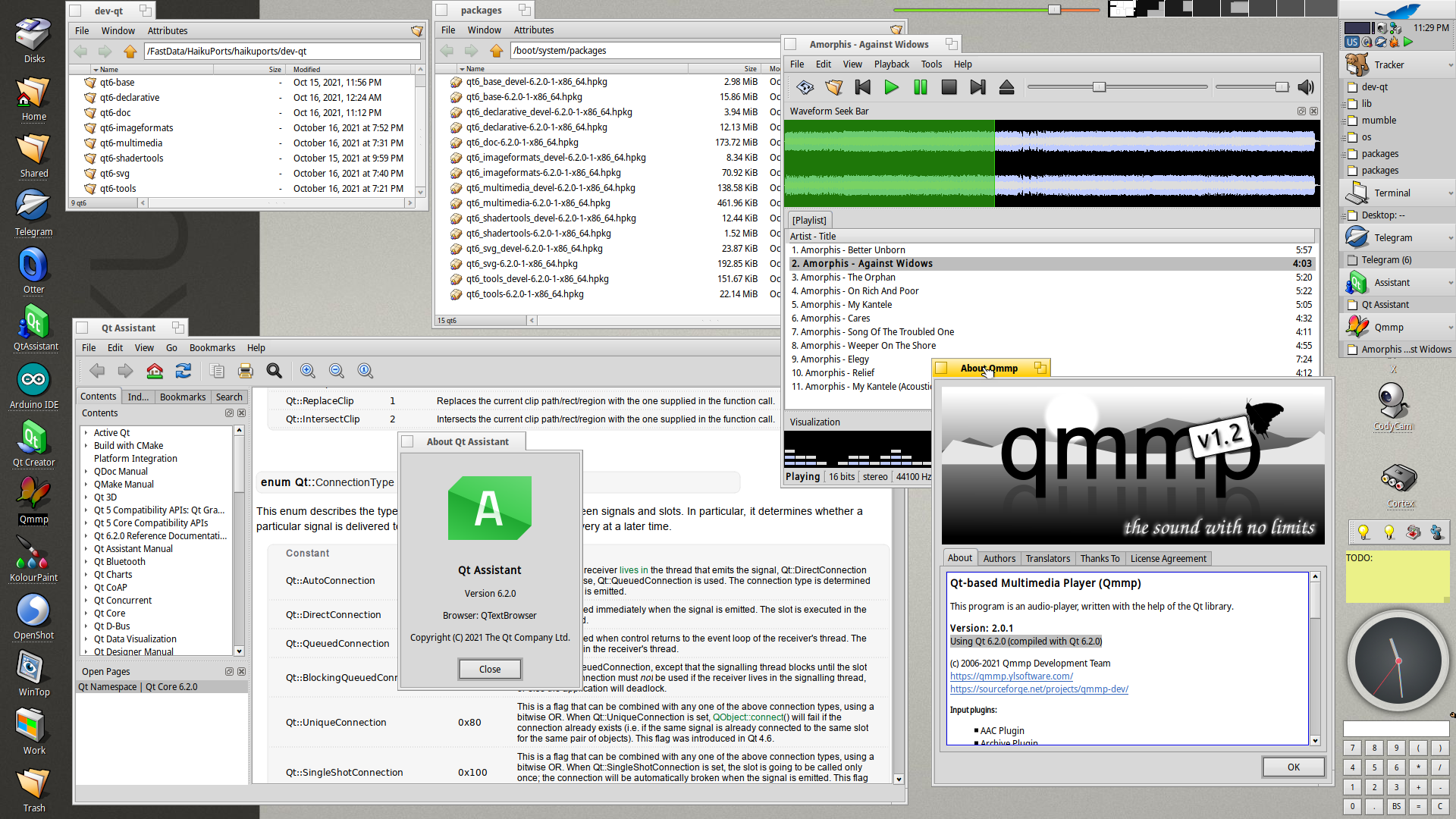
Task: Open CodyCam desktop icon
Action: (1393, 406)
